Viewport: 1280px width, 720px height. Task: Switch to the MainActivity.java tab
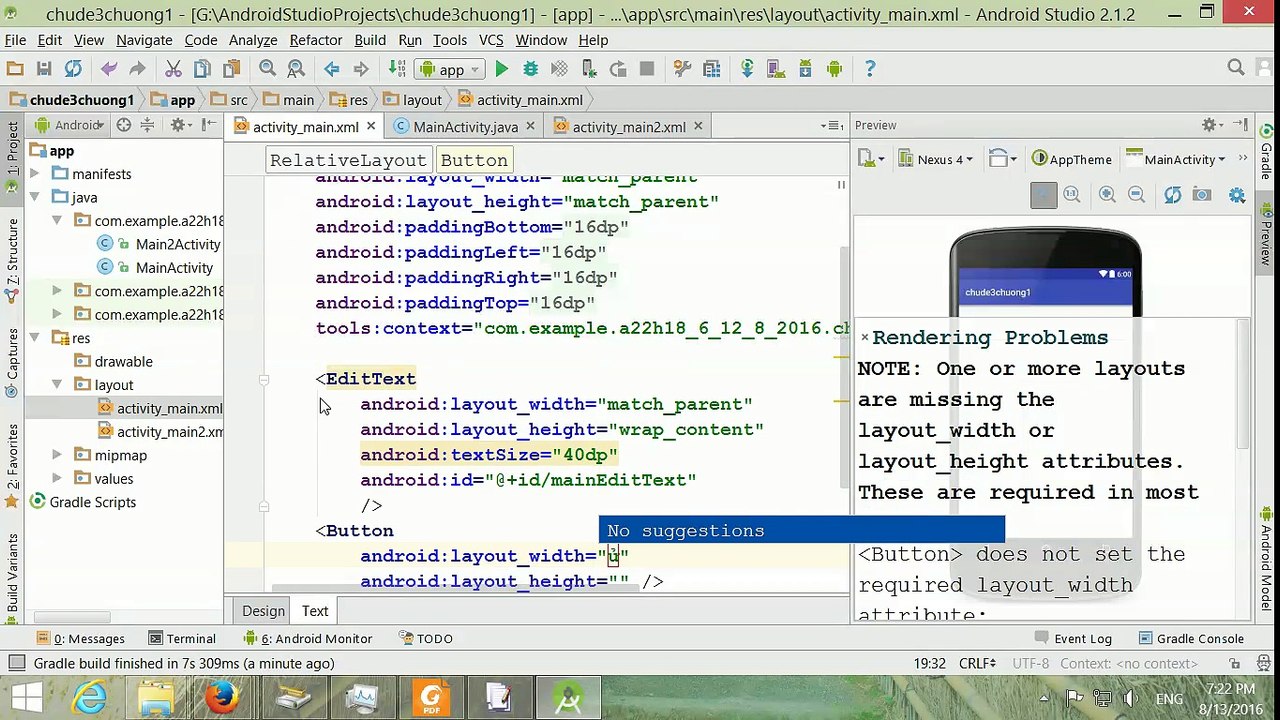pyautogui.click(x=465, y=127)
